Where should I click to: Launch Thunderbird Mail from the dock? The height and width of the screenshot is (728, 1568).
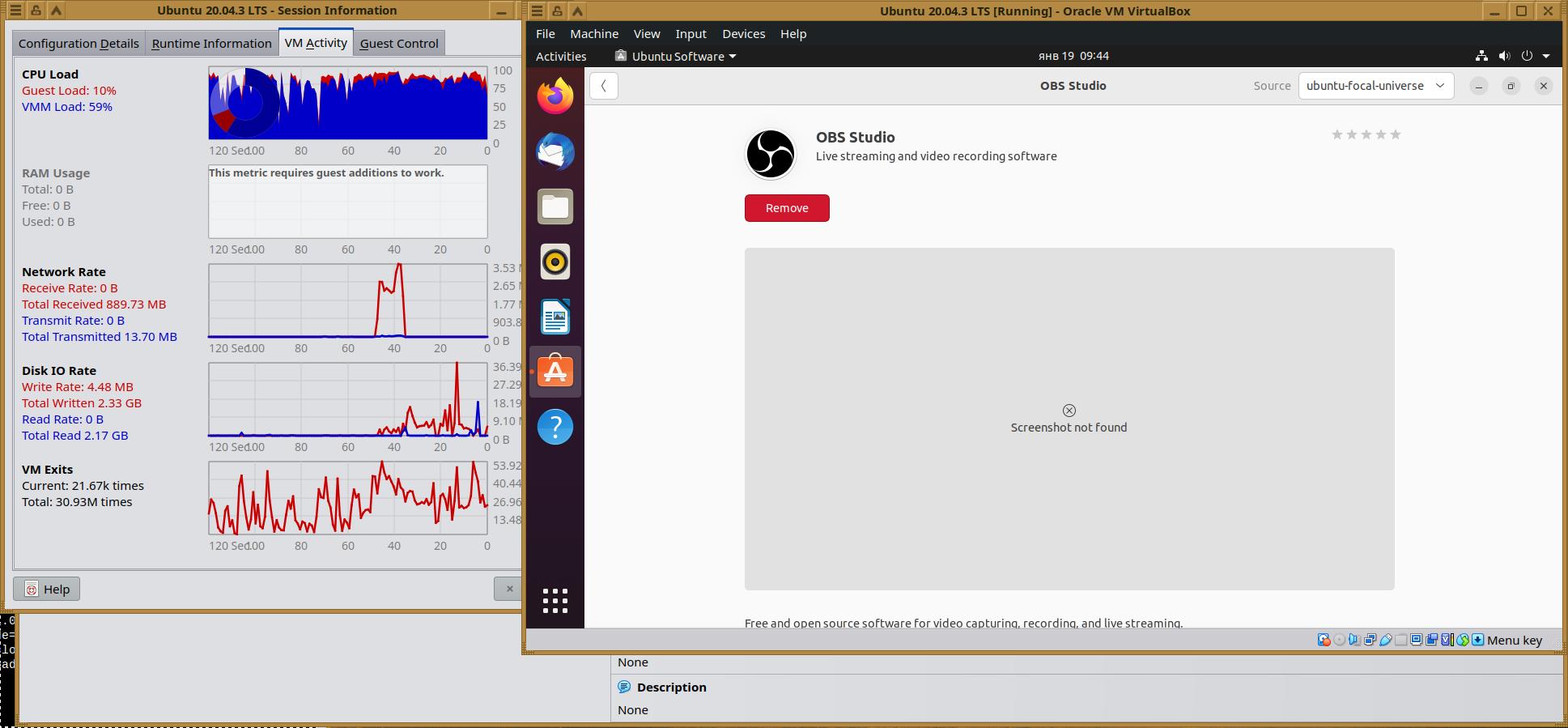[555, 151]
